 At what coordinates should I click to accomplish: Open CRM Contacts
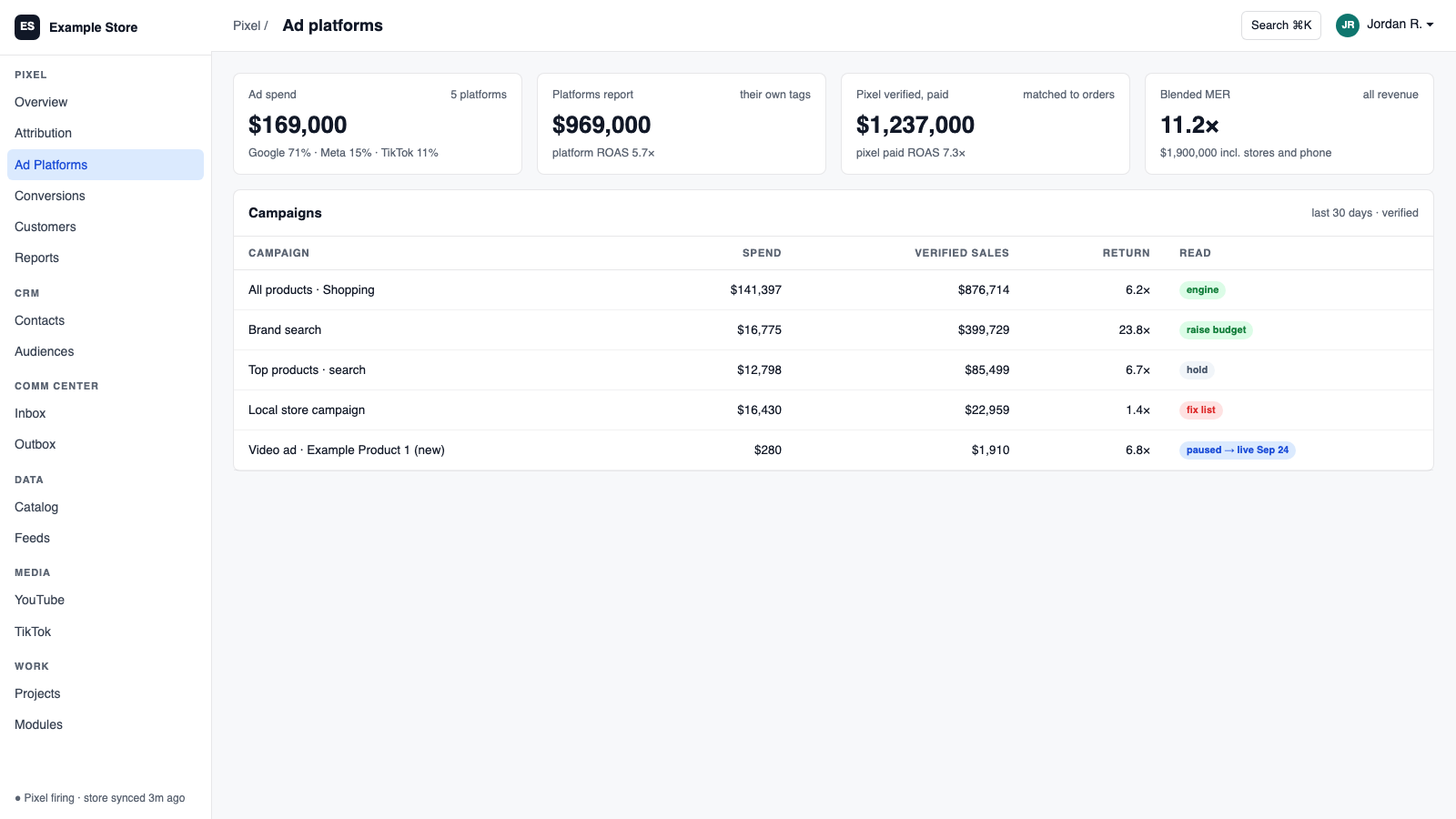106,320
